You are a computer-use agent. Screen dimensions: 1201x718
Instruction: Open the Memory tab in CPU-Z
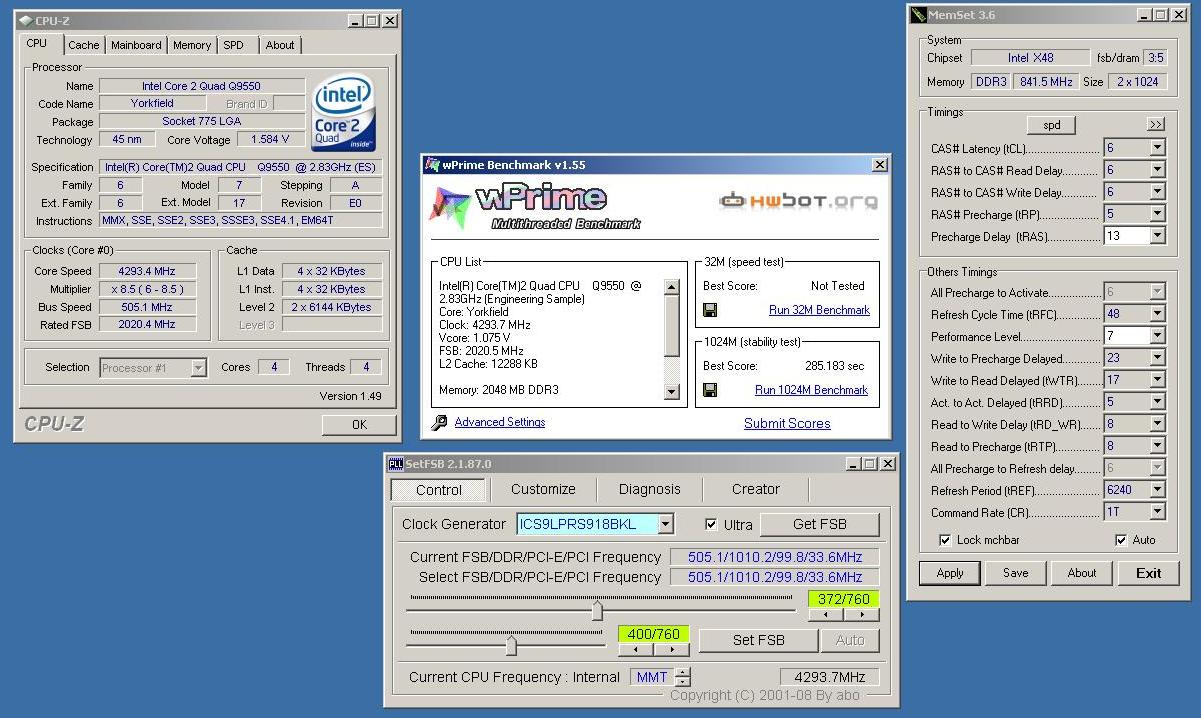(x=192, y=45)
